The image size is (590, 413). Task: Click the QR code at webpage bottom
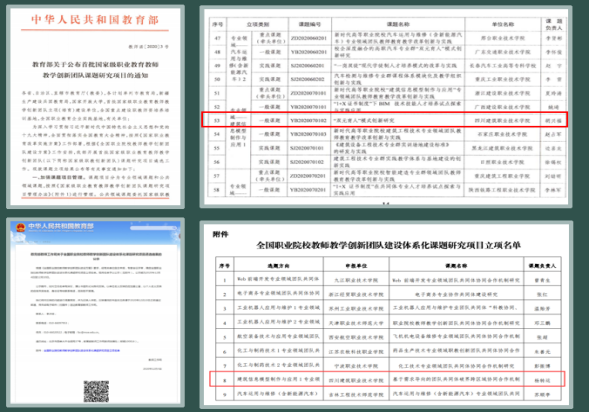pos(96,391)
